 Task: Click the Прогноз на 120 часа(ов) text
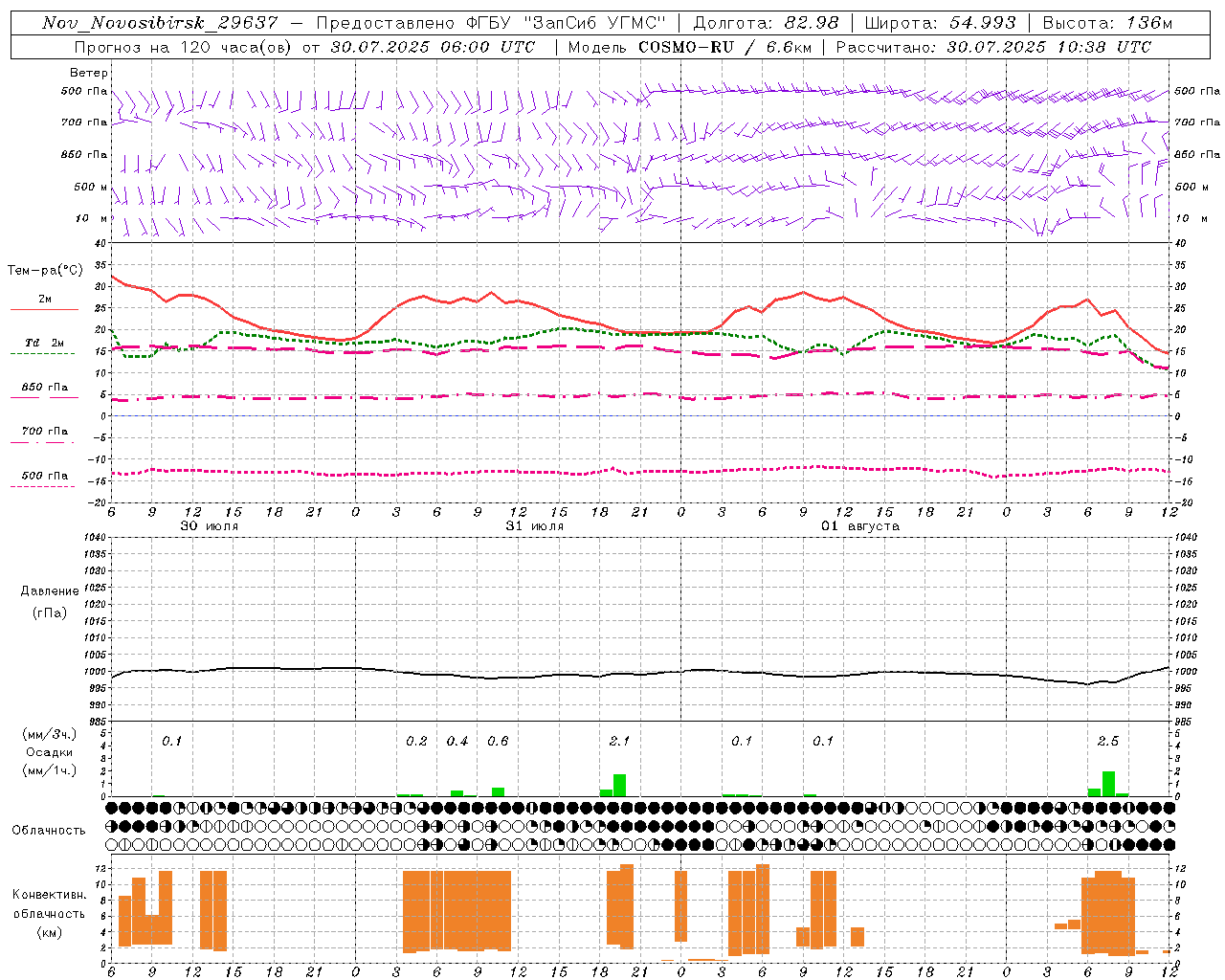[x=184, y=47]
